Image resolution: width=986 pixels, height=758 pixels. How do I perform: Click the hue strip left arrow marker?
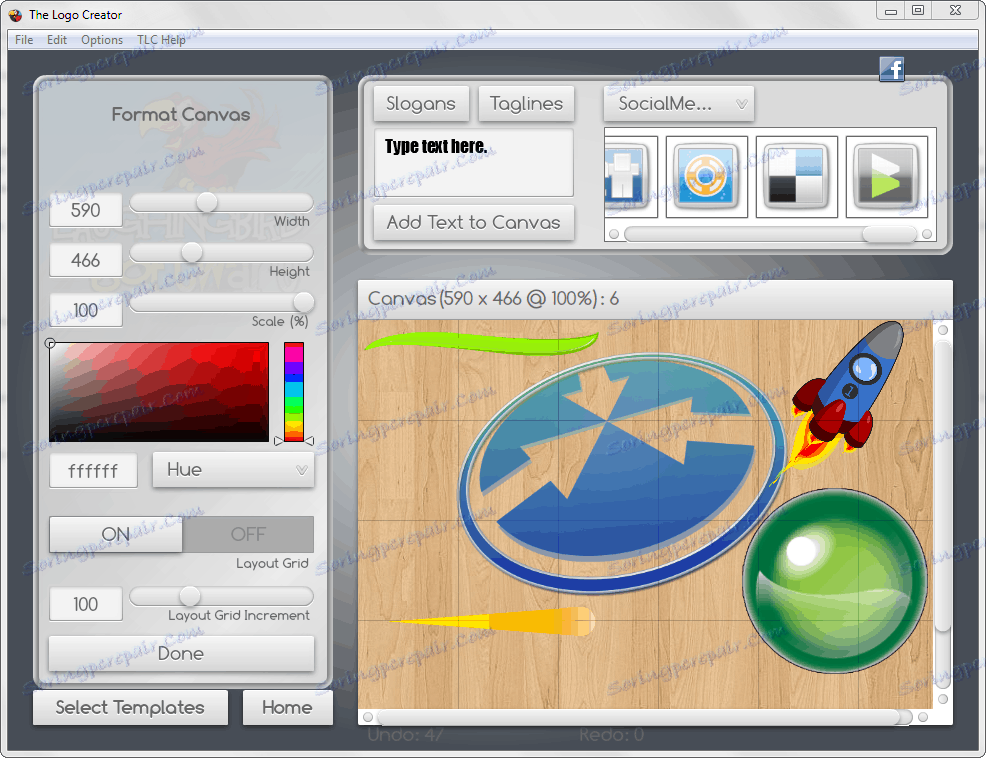(x=278, y=442)
